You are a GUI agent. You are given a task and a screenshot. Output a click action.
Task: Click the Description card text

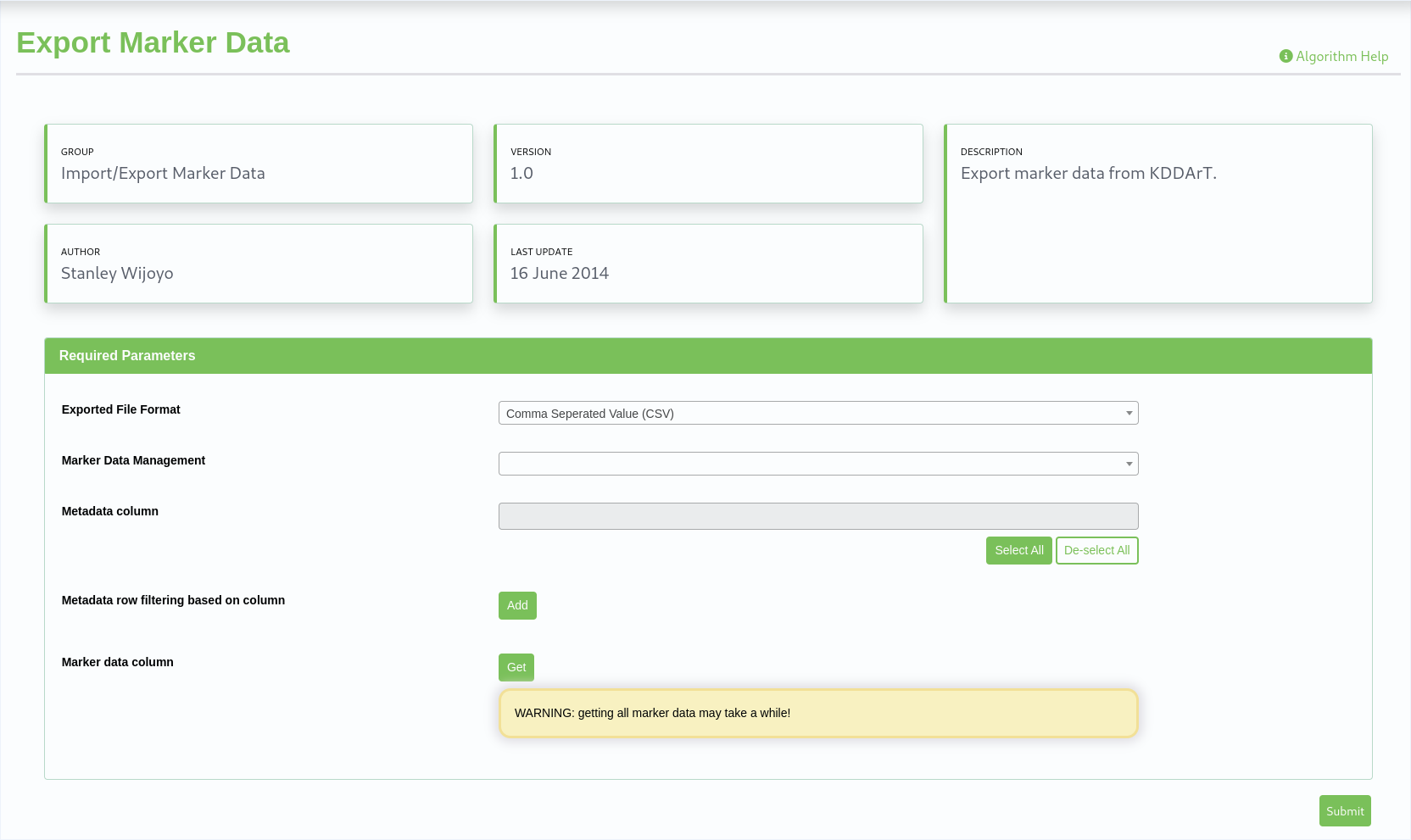(1088, 173)
